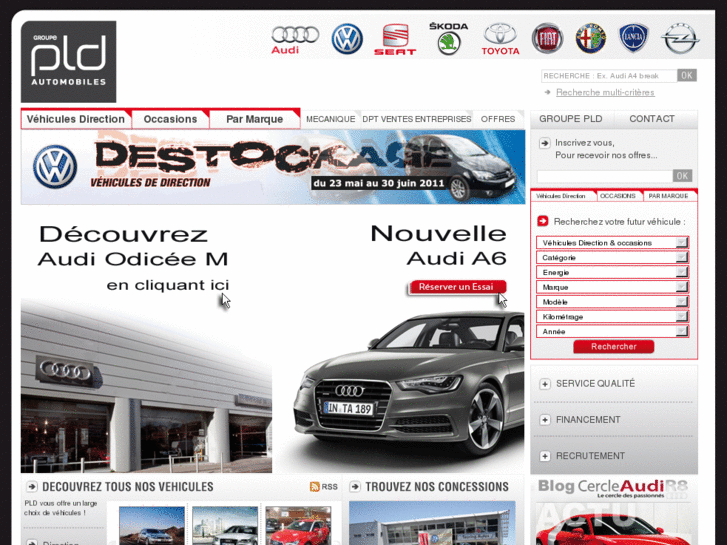Click the SERVICE QUALITÉ label
The image size is (727, 545).
pyautogui.click(x=595, y=384)
